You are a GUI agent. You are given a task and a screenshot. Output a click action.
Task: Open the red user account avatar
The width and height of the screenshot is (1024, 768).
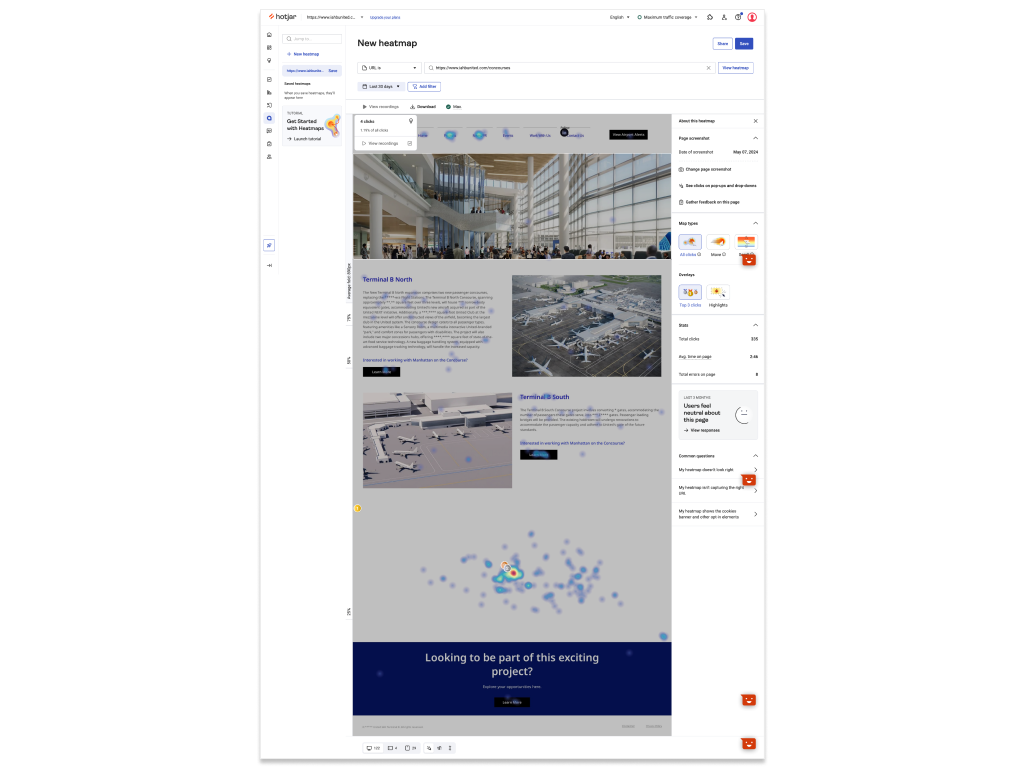752,17
